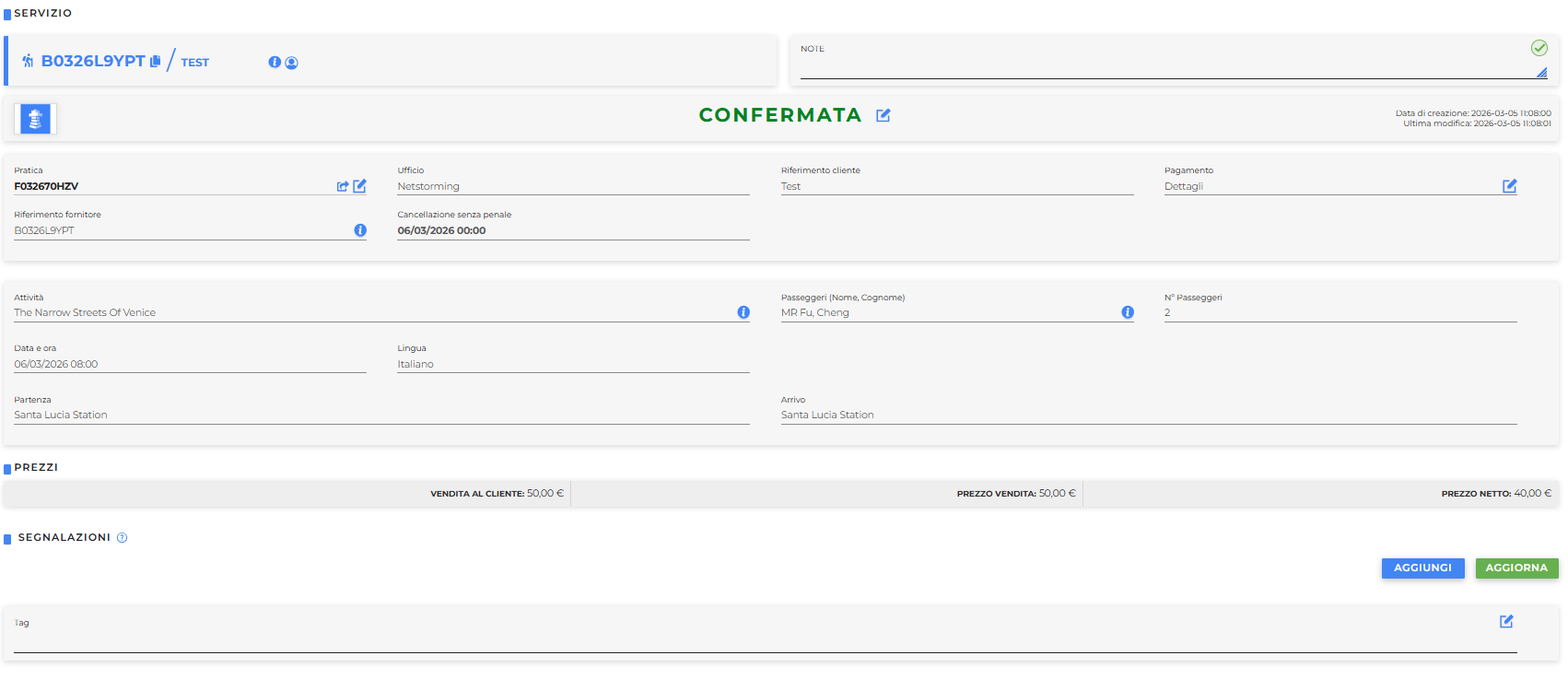Edit the Pratica field

[x=360, y=186]
